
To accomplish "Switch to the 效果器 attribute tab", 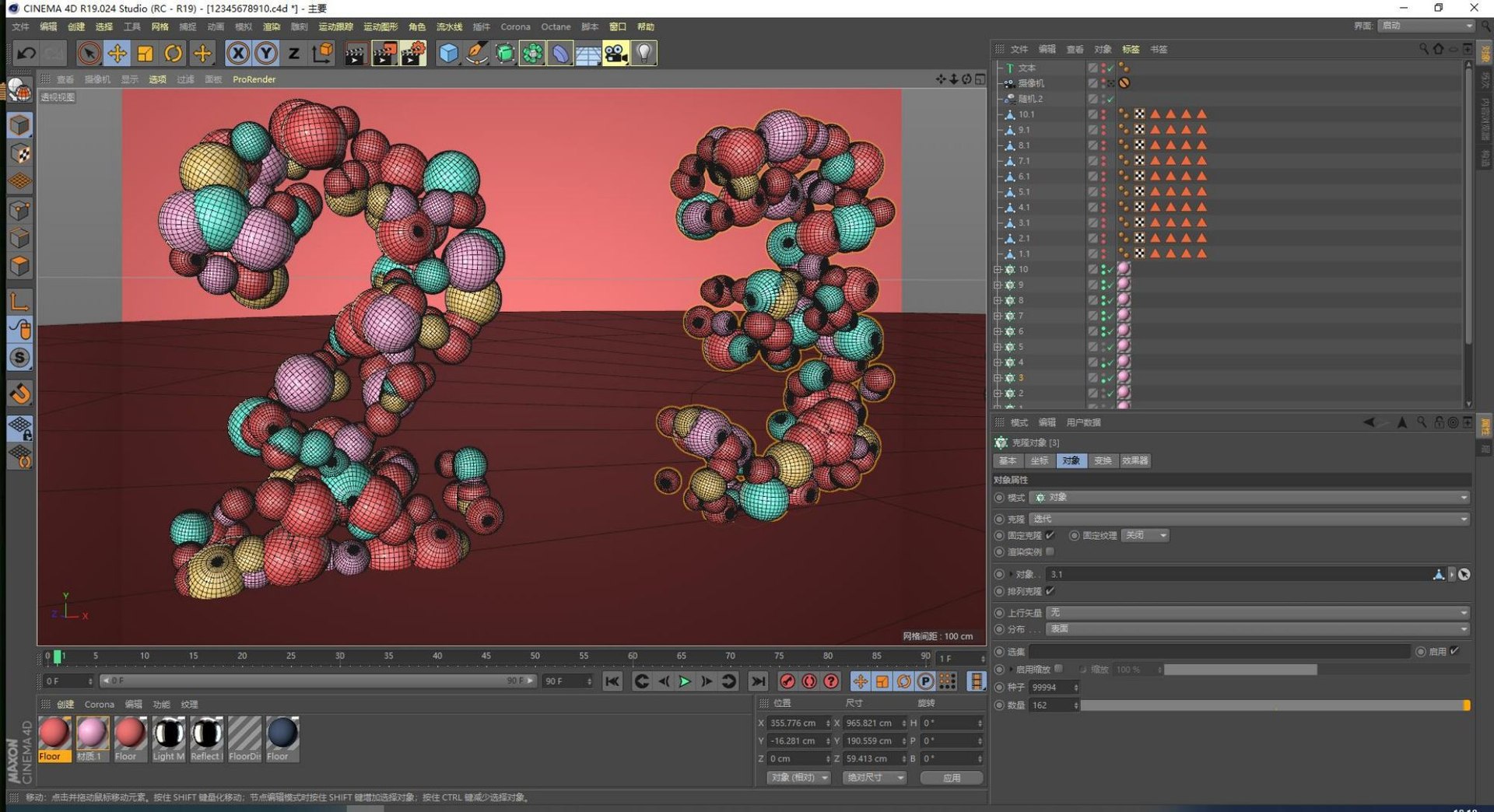I will point(1135,460).
